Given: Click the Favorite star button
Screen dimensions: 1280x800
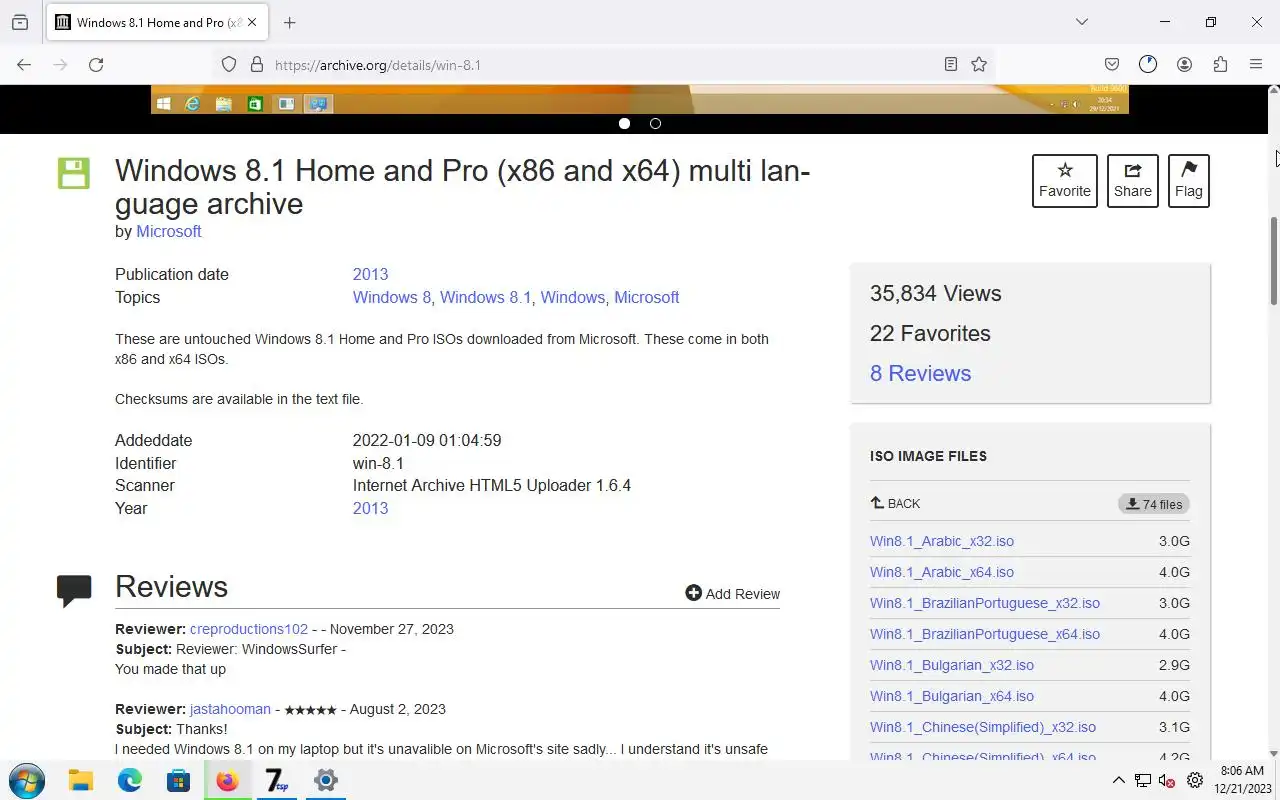Looking at the screenshot, I should click(x=1065, y=181).
